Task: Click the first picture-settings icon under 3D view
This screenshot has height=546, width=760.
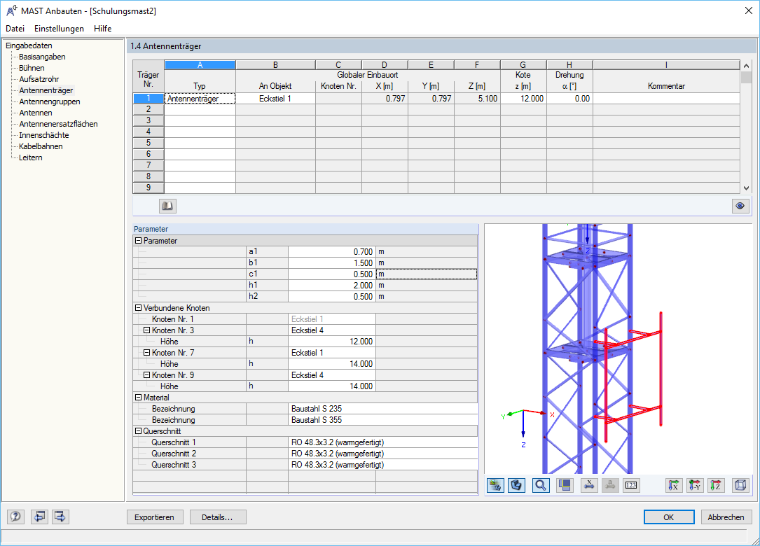Action: pyautogui.click(x=495, y=485)
